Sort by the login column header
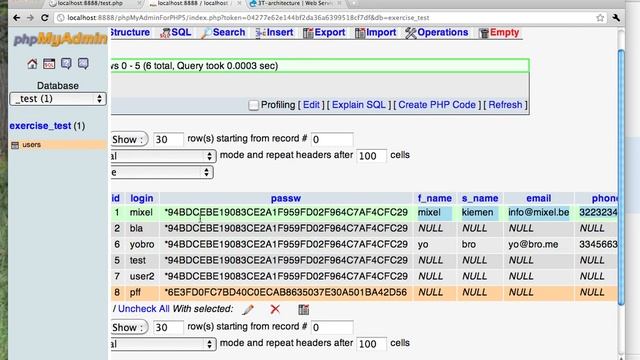This screenshot has height=360, width=640. [x=142, y=198]
